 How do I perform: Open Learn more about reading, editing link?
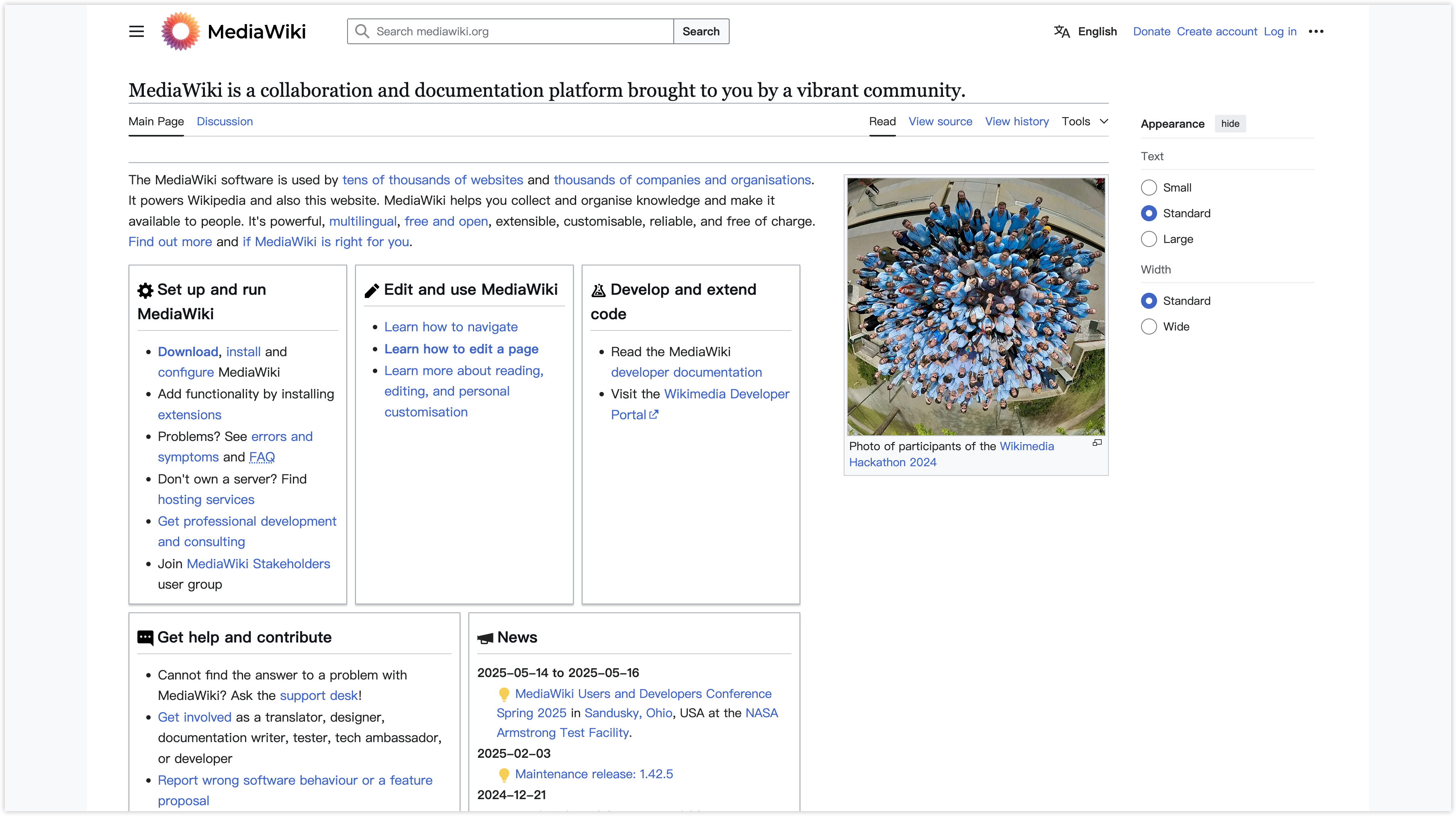[x=464, y=392]
